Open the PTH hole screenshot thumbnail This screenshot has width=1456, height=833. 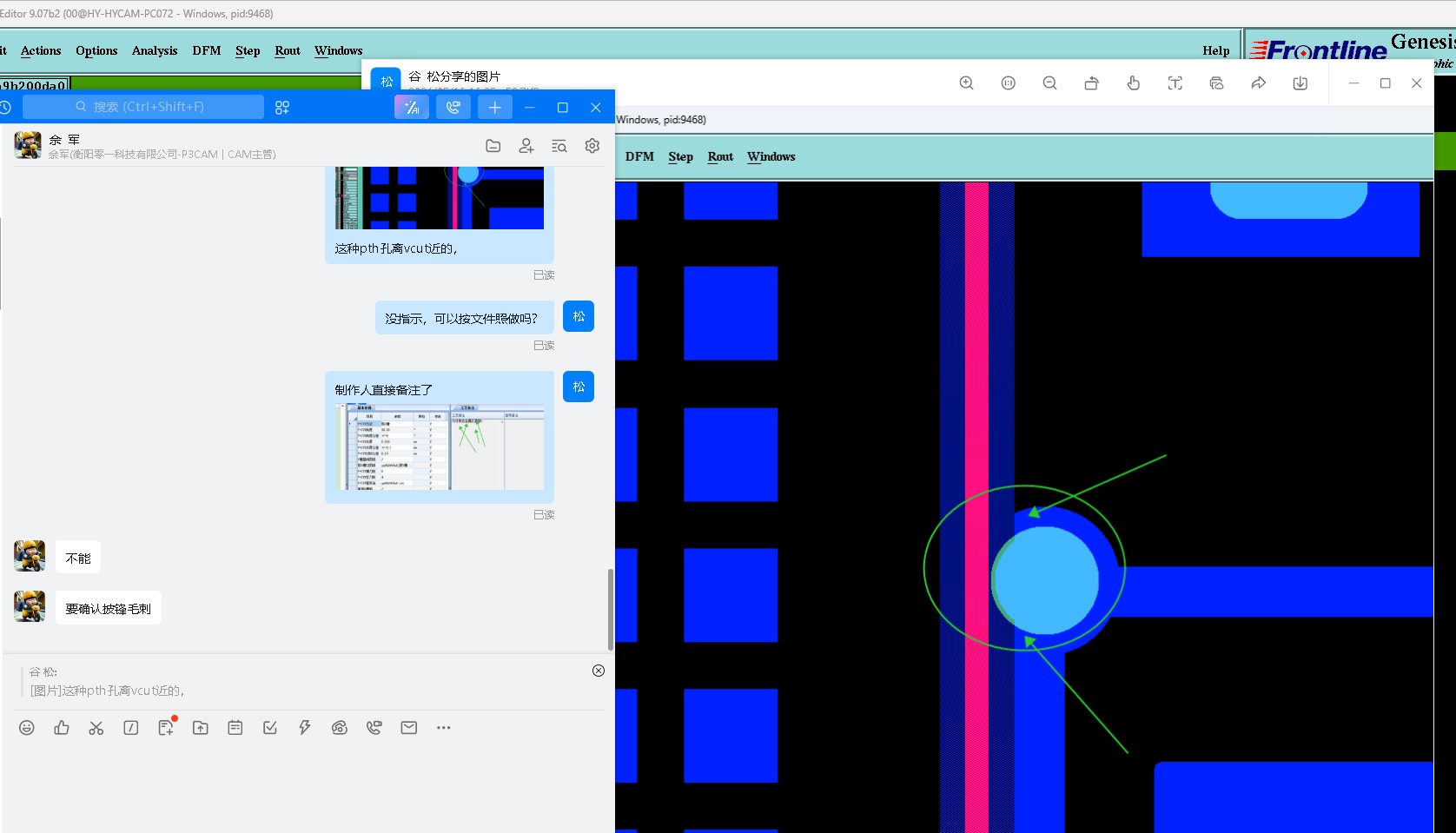pos(440,198)
